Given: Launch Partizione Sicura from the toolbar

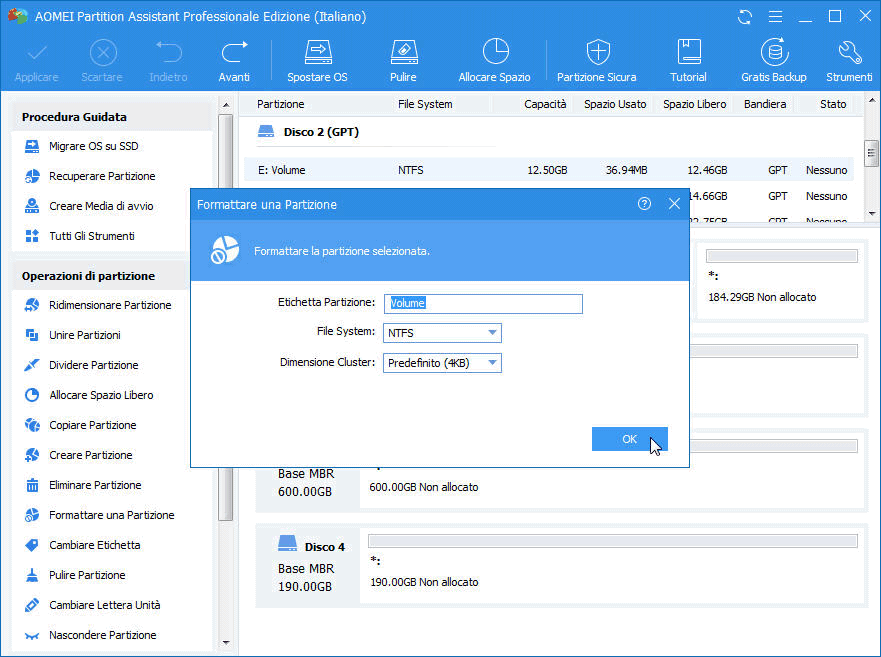Looking at the screenshot, I should coord(597,60).
